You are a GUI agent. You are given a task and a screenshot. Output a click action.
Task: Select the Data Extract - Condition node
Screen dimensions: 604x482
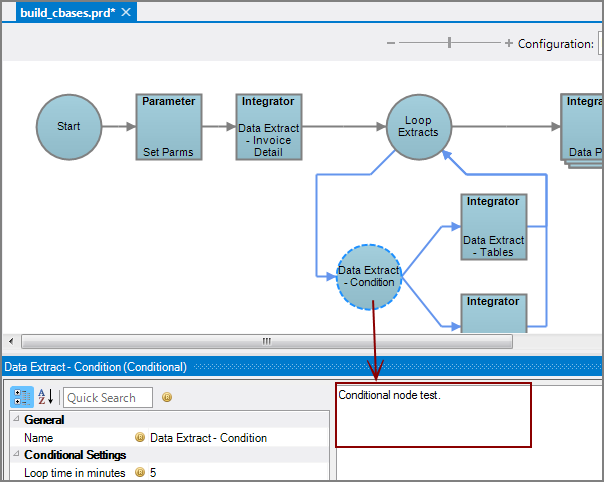pos(369,276)
